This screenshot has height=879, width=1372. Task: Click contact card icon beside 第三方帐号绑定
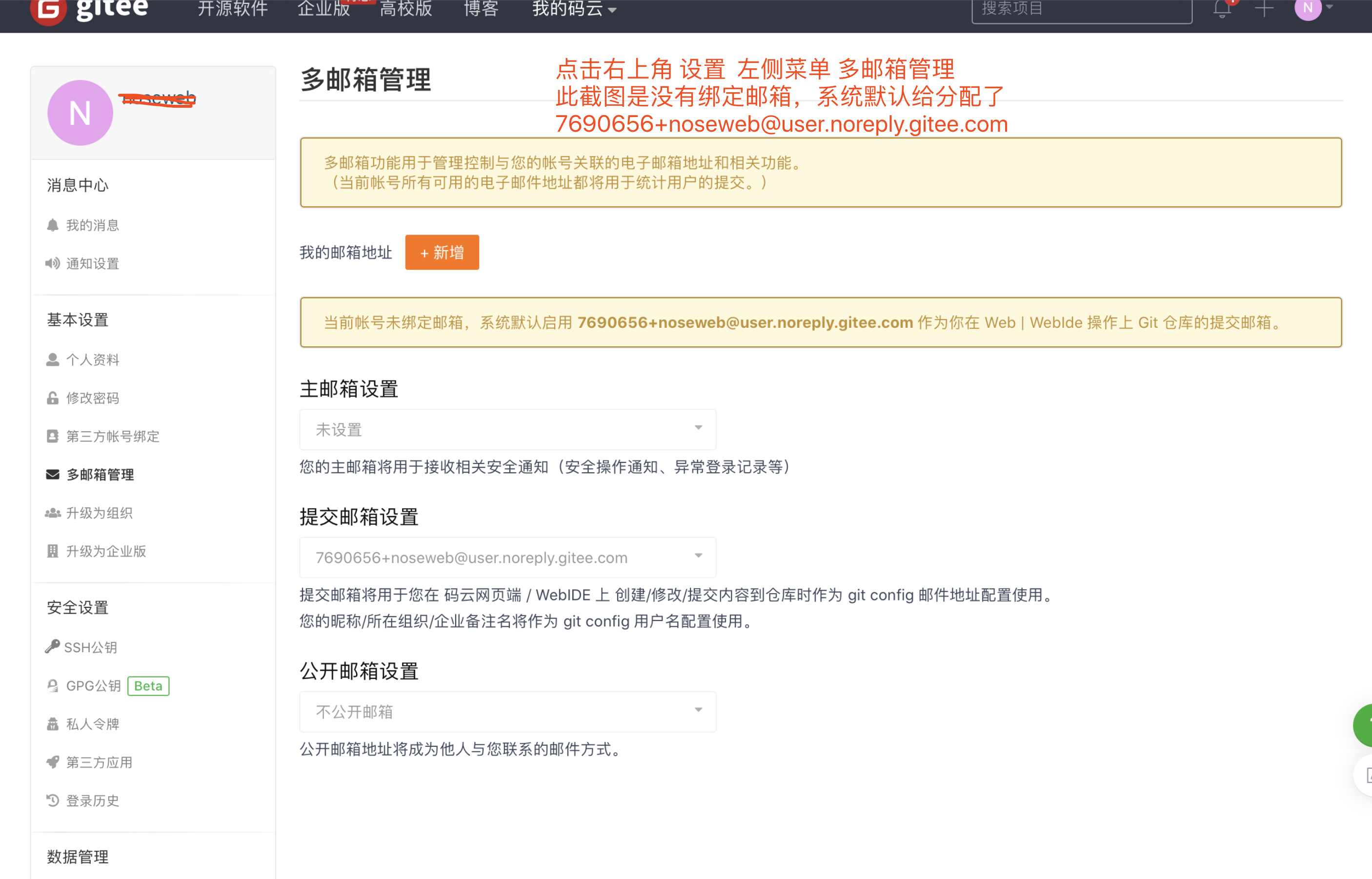click(x=53, y=436)
